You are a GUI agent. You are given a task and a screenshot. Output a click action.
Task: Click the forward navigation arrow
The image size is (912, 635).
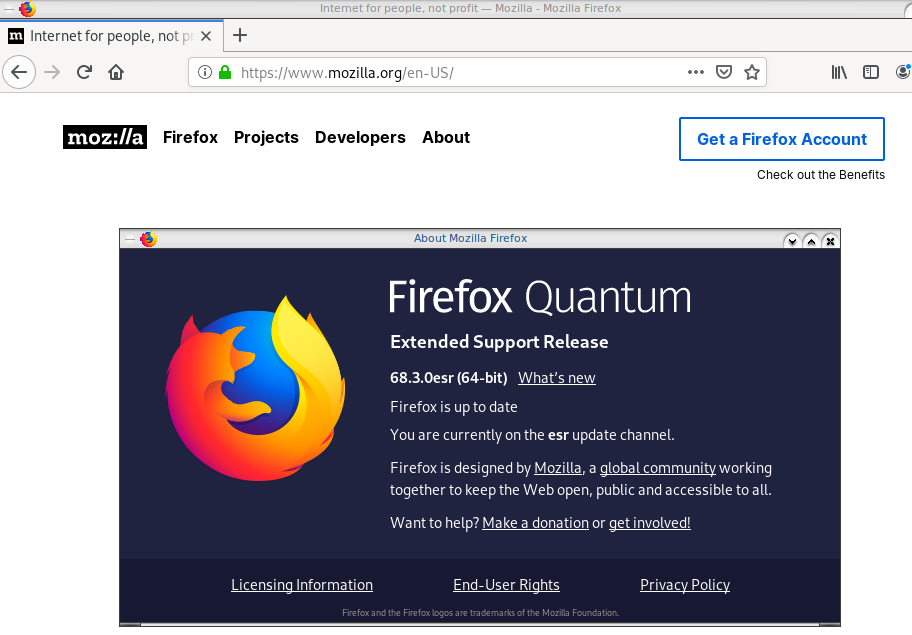coord(51,71)
